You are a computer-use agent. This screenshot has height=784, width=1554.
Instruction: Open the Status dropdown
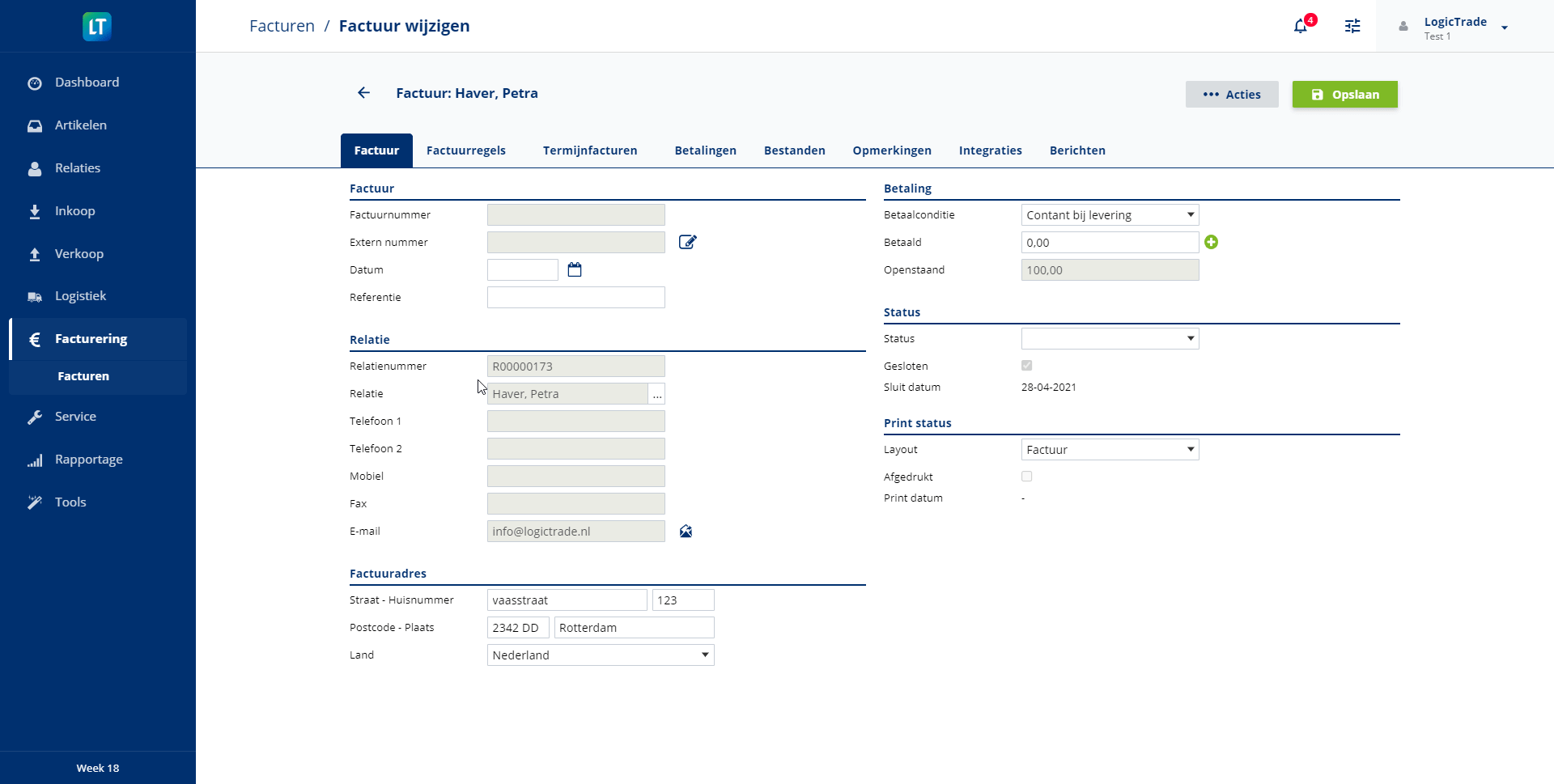pos(1110,339)
